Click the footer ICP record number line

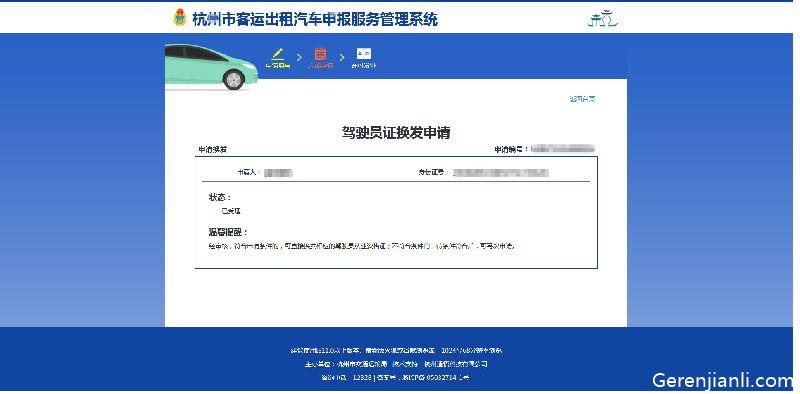click(x=394, y=378)
